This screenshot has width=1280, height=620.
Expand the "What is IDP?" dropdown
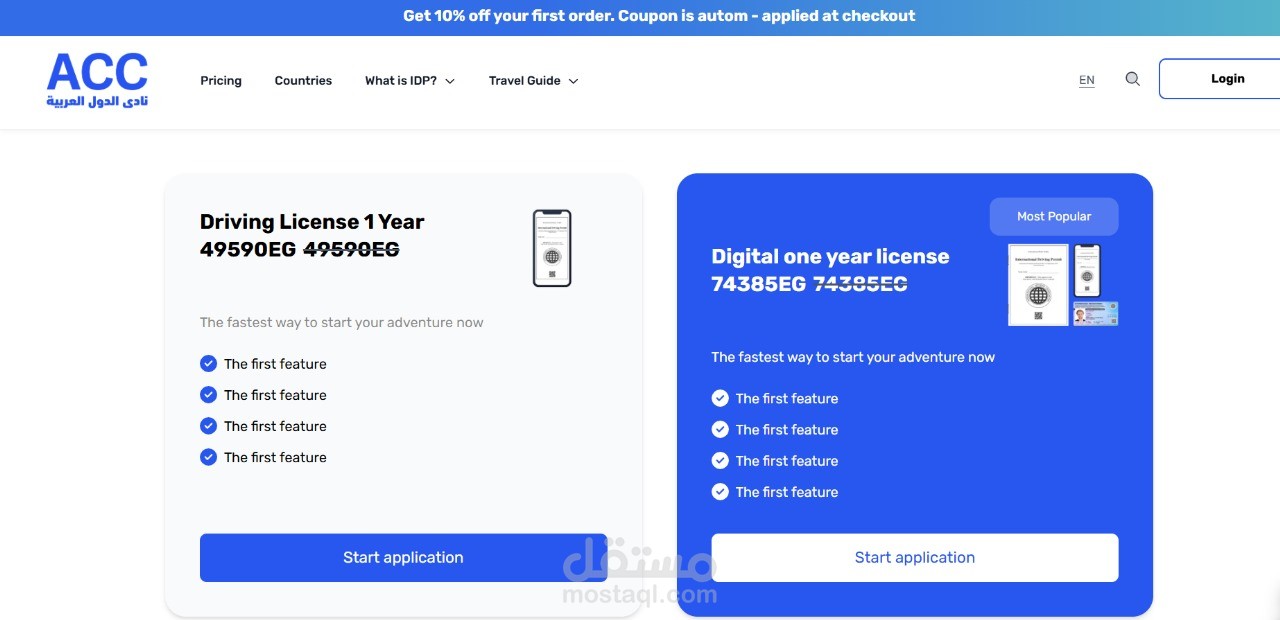[x=409, y=80]
